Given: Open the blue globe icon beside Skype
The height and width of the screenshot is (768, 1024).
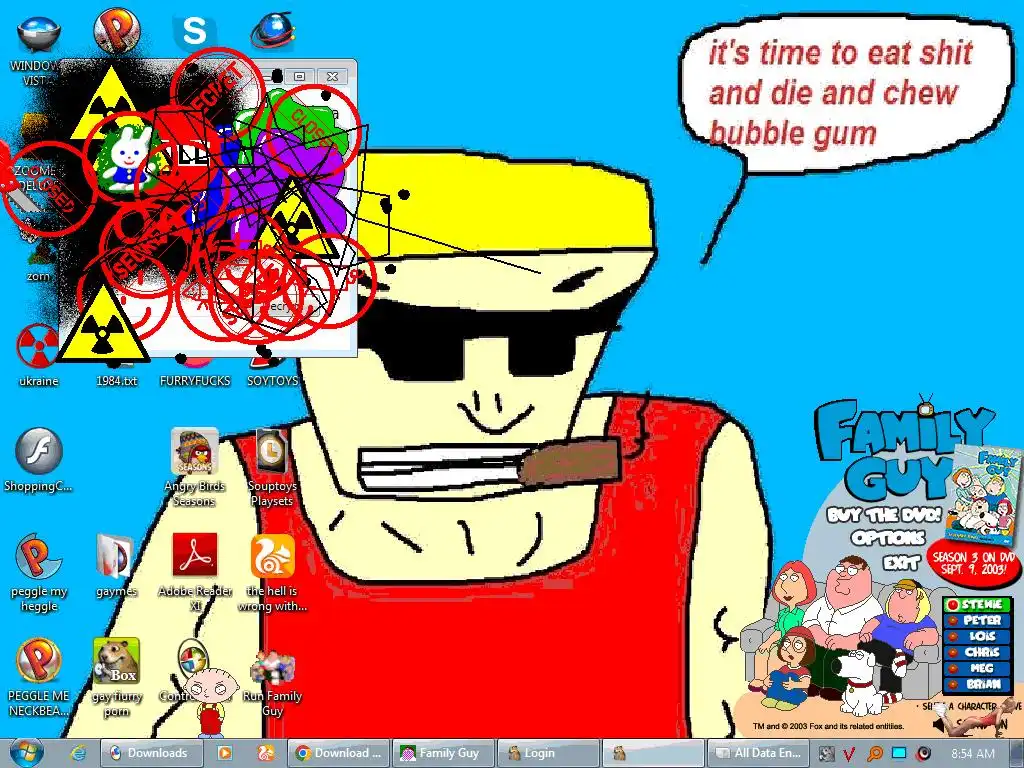Looking at the screenshot, I should point(273,31).
